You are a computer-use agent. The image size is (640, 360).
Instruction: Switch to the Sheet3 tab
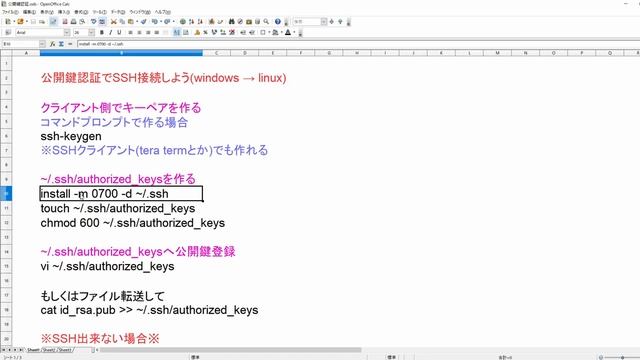65,350
